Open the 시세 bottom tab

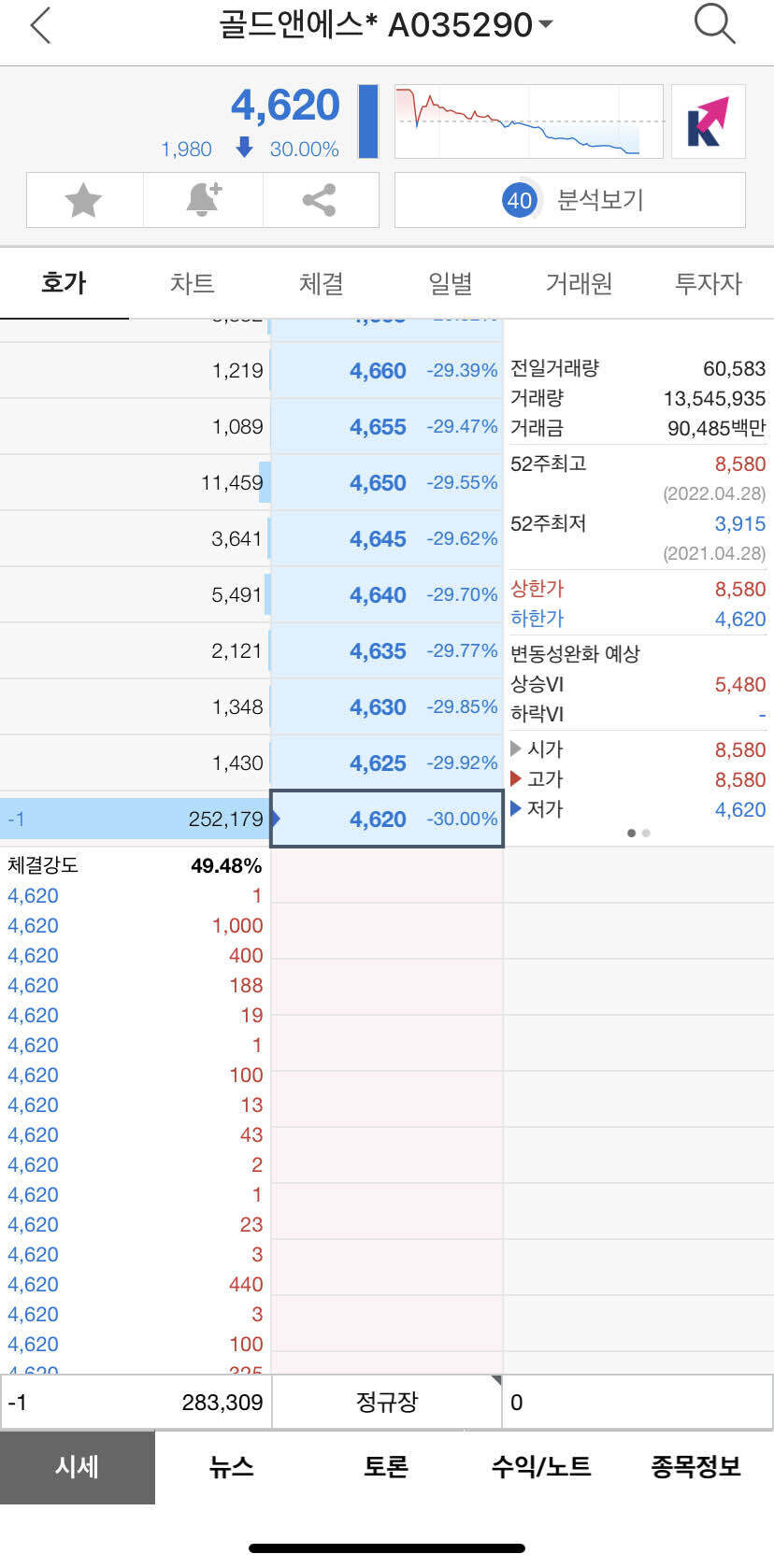pos(78,1467)
